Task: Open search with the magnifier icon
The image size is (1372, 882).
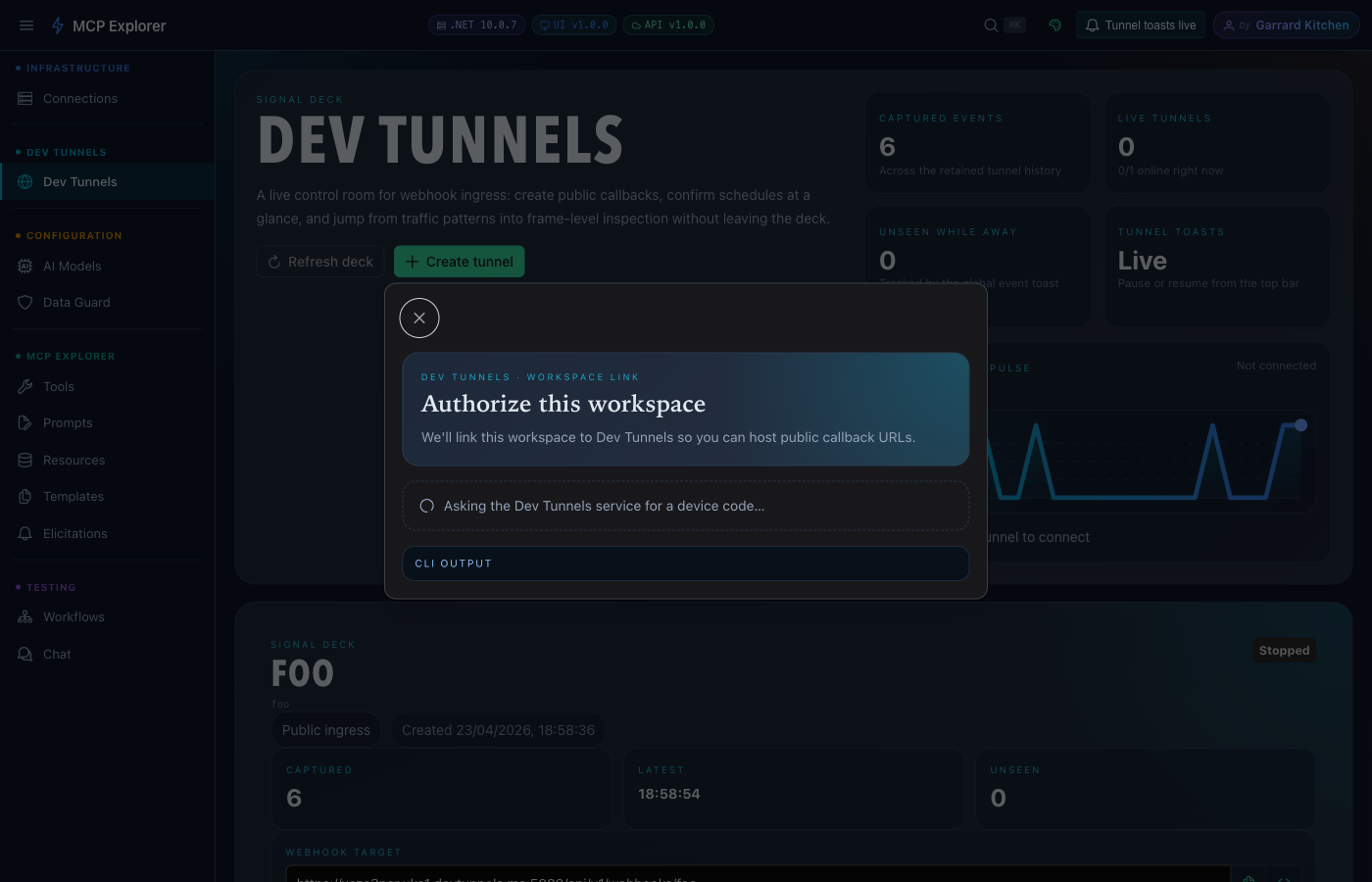Action: coord(991,25)
